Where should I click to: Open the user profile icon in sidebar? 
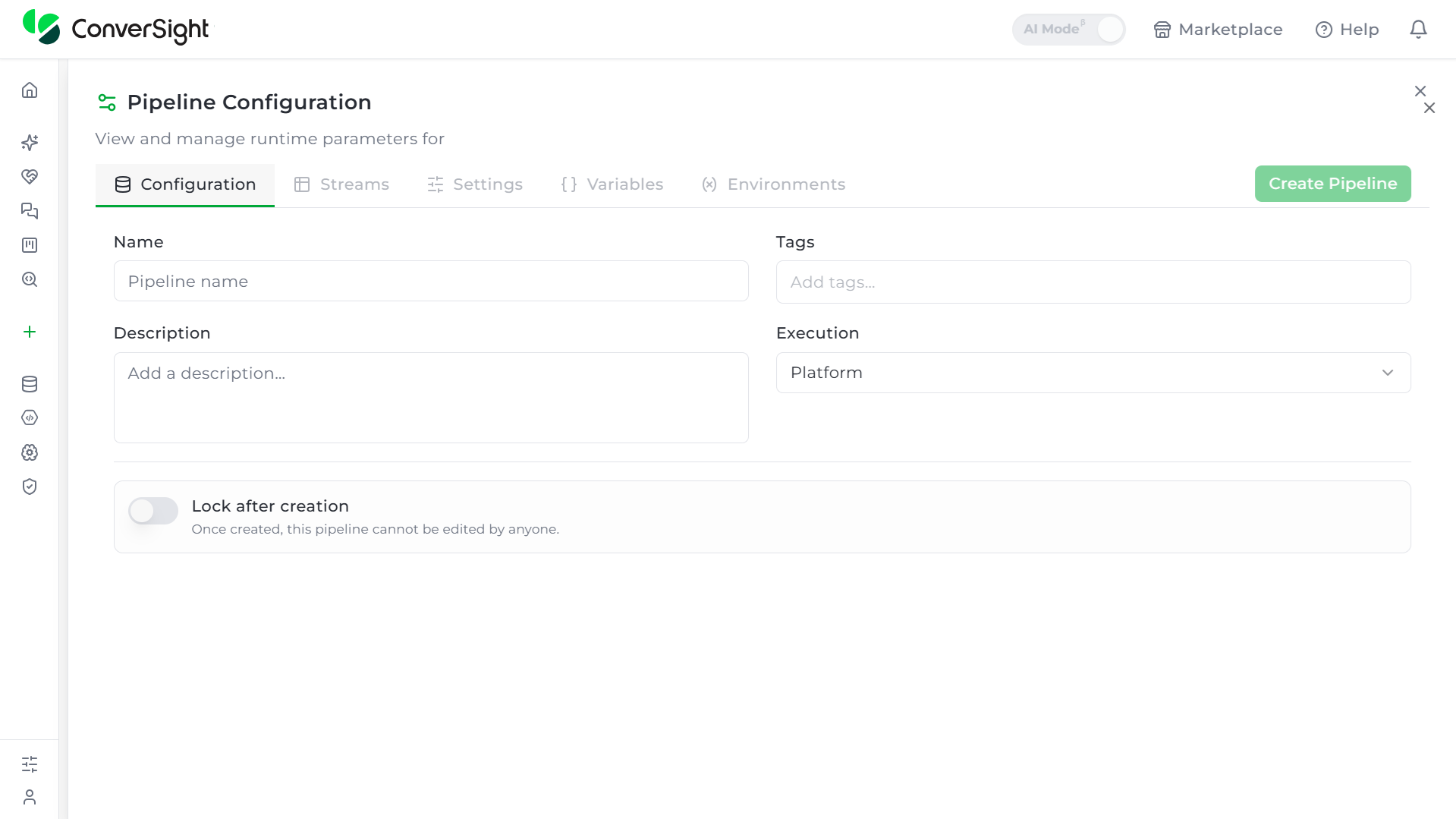[30, 797]
